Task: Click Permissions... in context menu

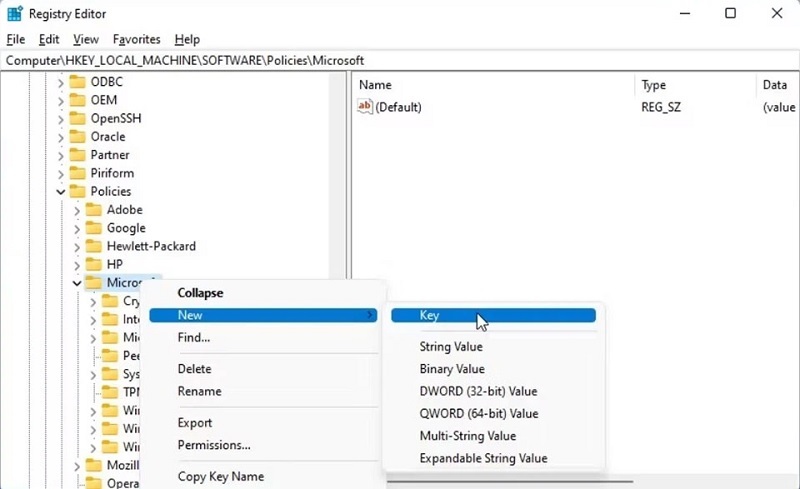Action: (214, 445)
